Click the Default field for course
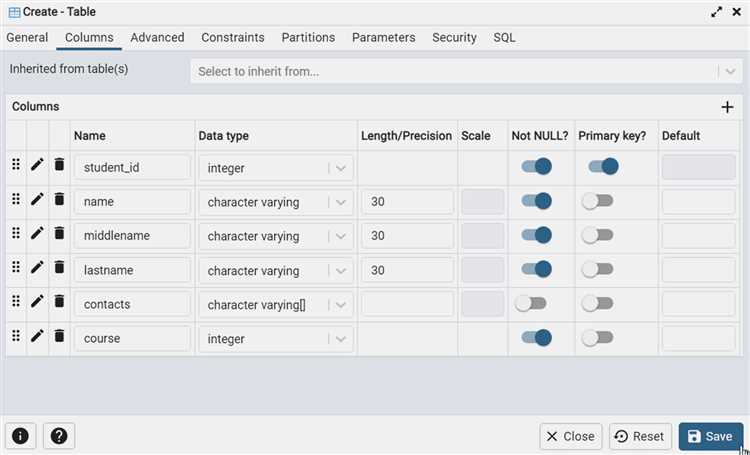Image resolution: width=750 pixels, height=455 pixels. [x=698, y=338]
